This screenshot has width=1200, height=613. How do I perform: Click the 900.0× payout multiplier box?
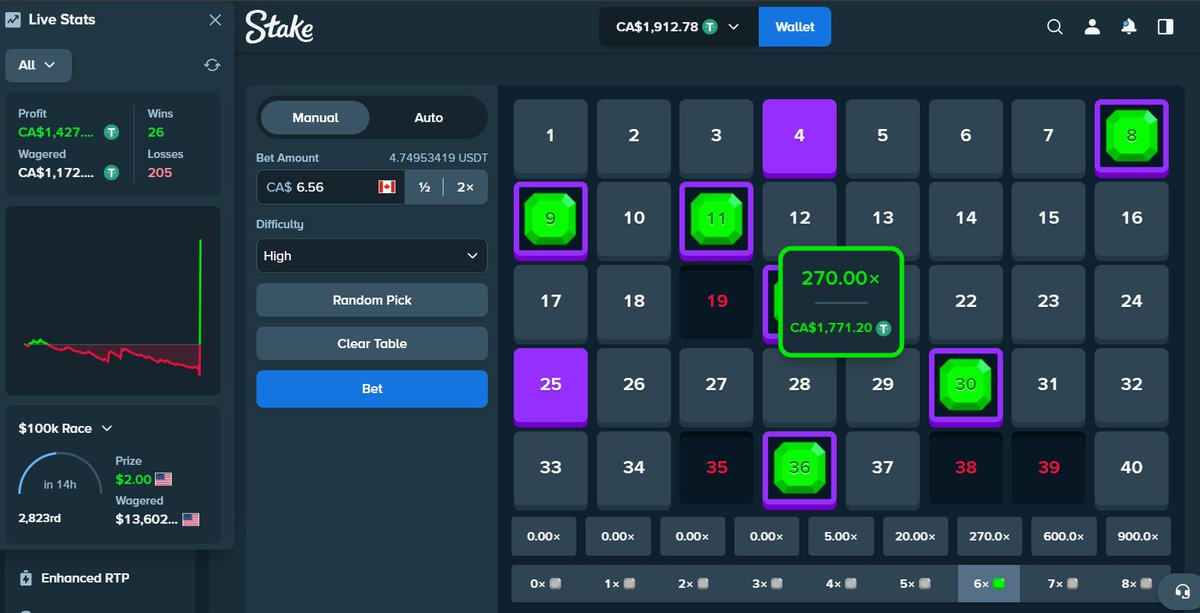click(1138, 536)
